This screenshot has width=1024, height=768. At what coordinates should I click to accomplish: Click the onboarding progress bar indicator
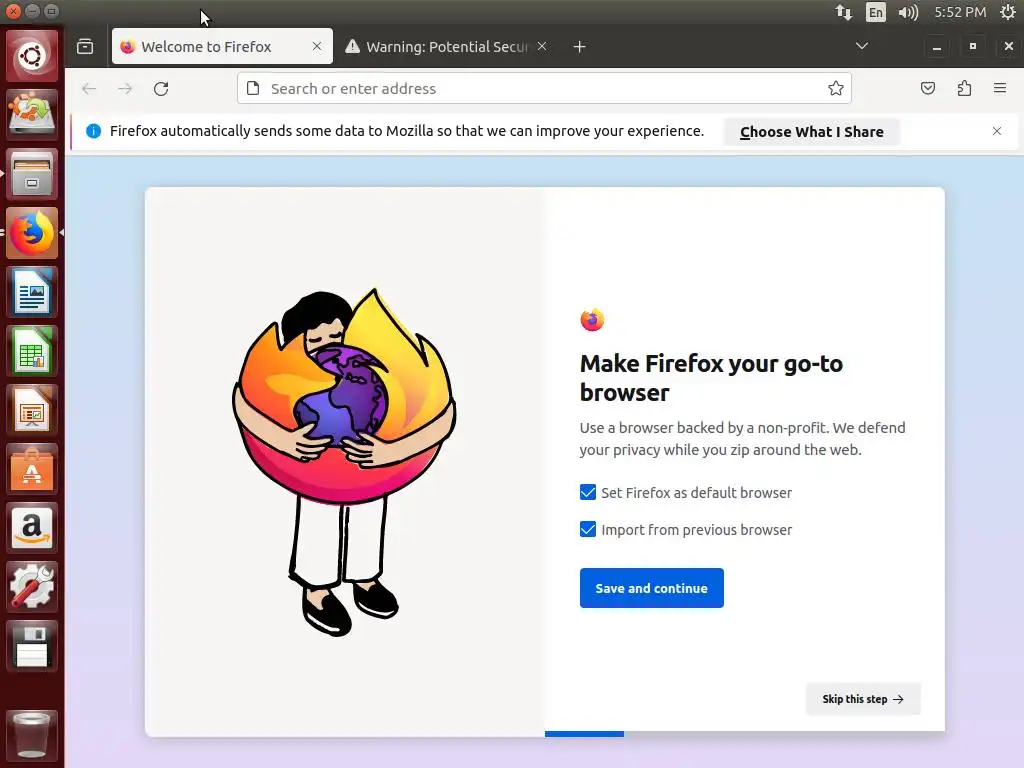[584, 734]
